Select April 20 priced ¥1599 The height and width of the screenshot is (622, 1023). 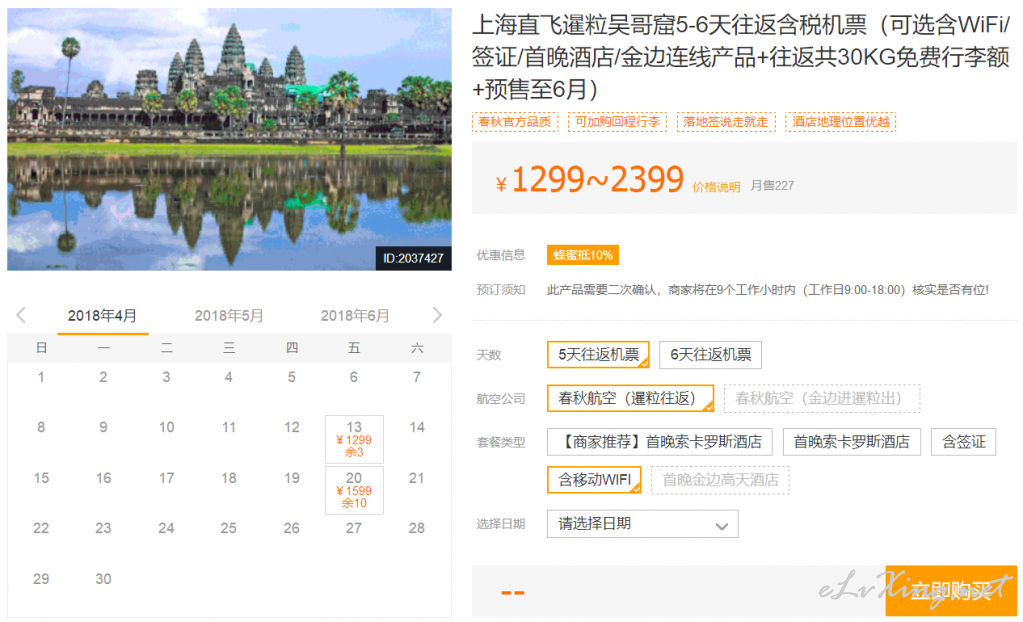click(x=354, y=490)
